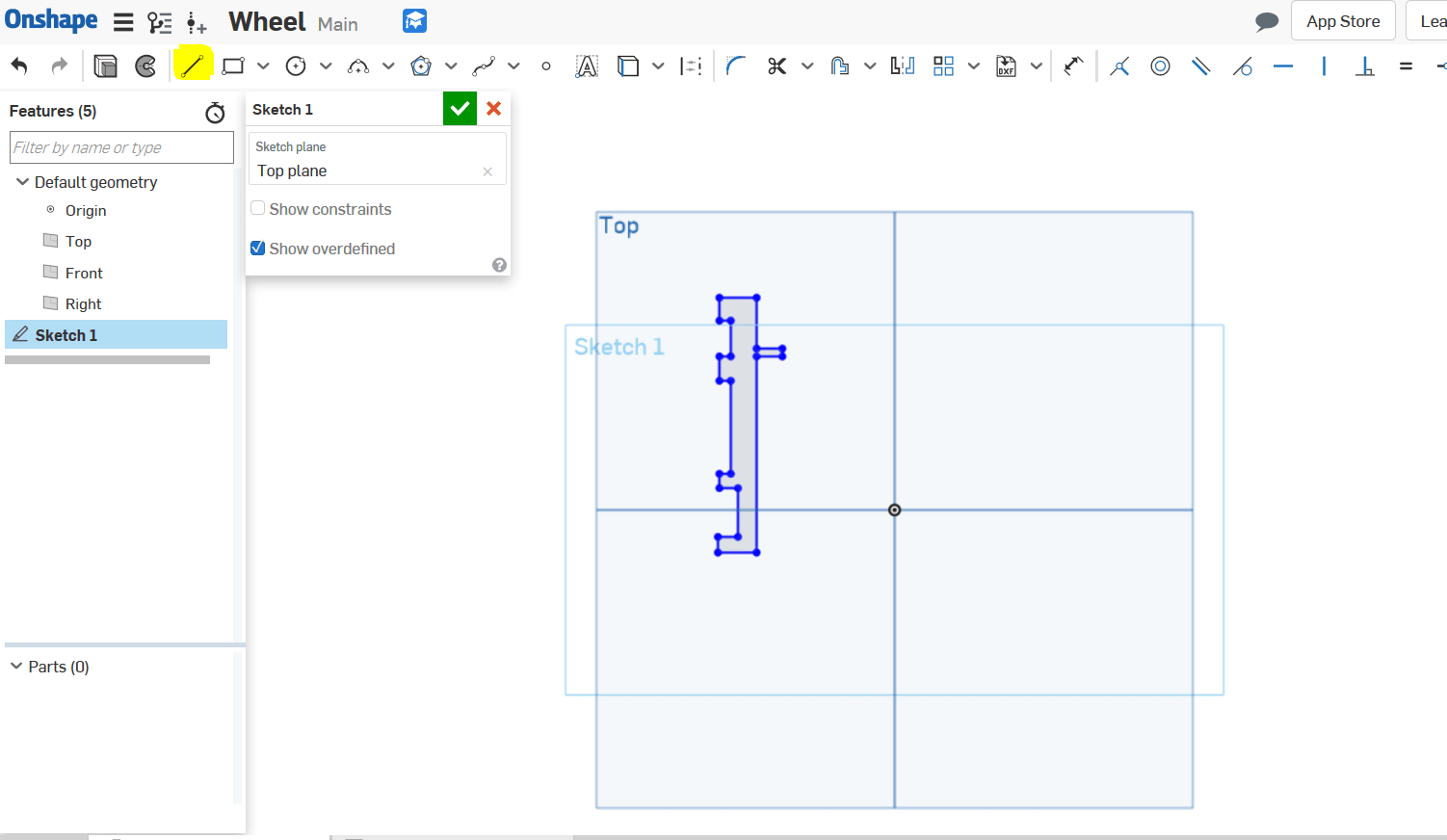Expand the Trim tool dropdown arrow
This screenshot has width=1447, height=840.
(x=807, y=66)
